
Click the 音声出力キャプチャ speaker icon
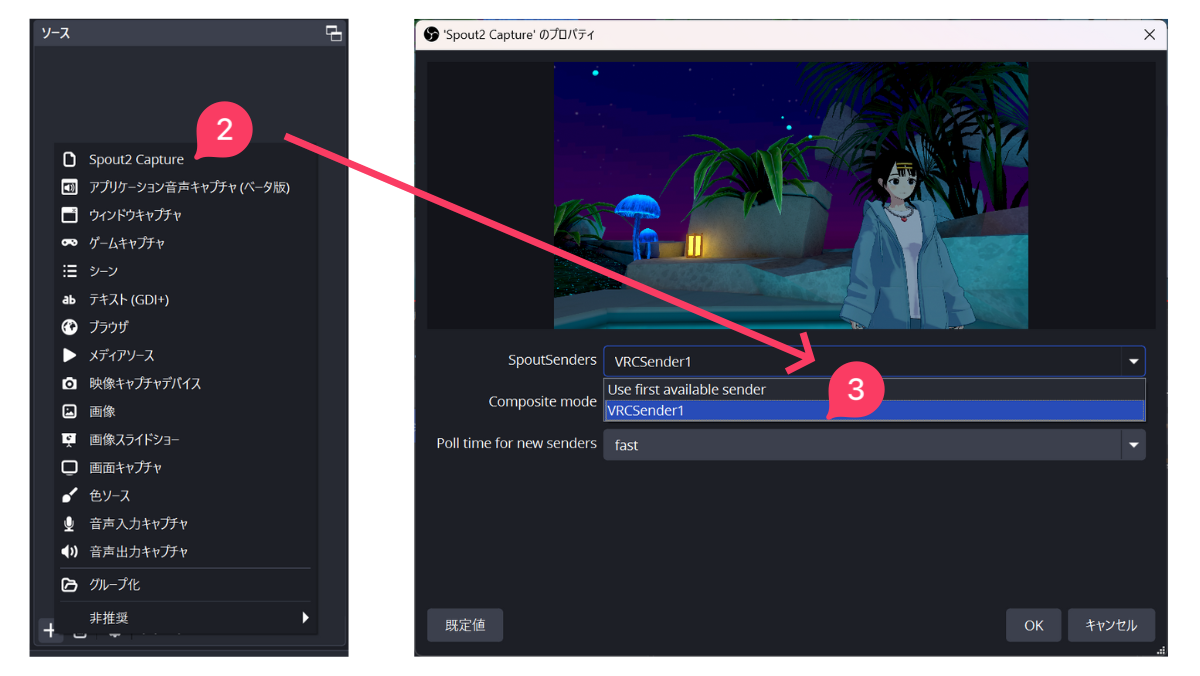pyautogui.click(x=69, y=551)
